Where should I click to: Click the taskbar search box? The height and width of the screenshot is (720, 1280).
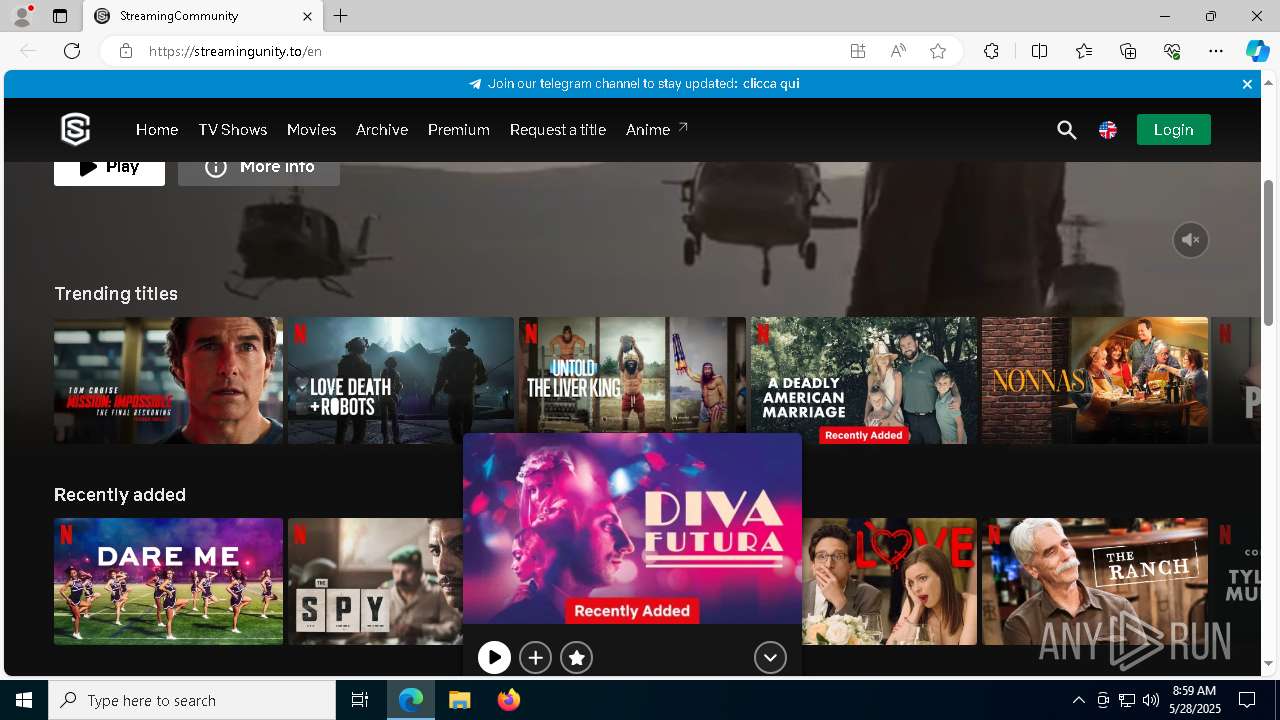tap(192, 700)
